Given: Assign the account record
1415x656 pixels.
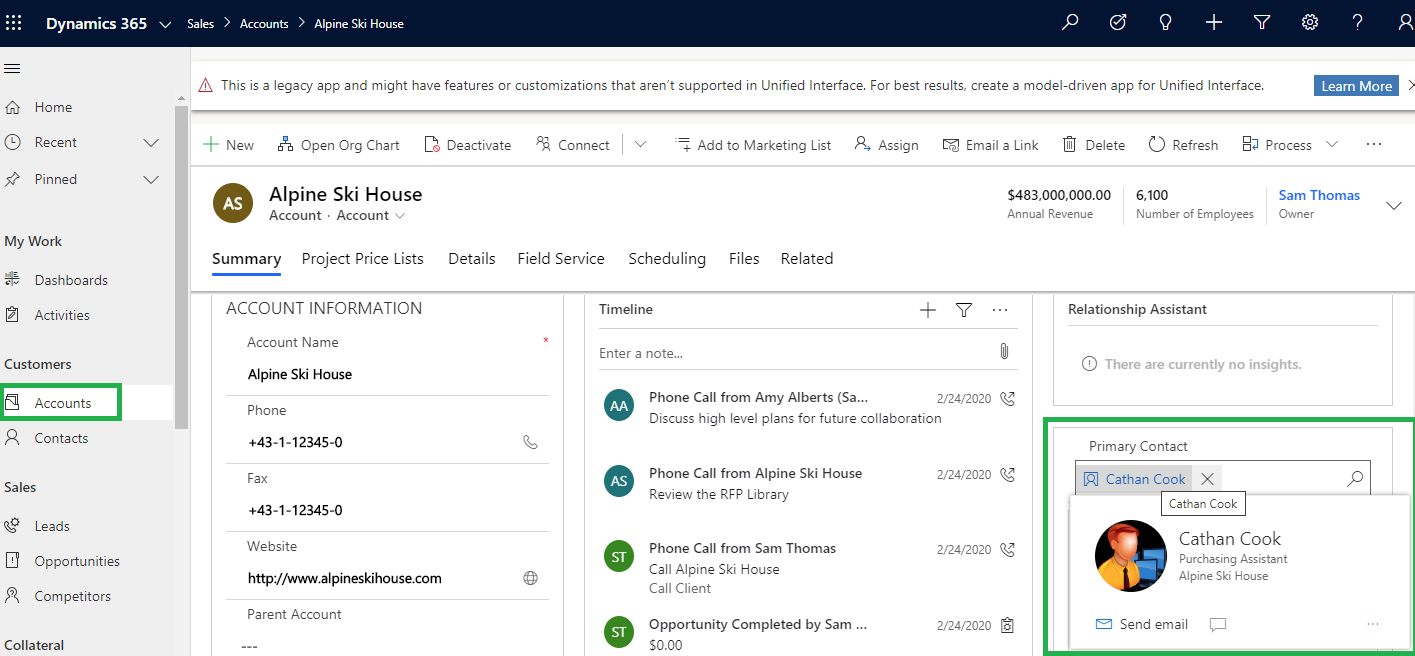Looking at the screenshot, I should pos(887,145).
